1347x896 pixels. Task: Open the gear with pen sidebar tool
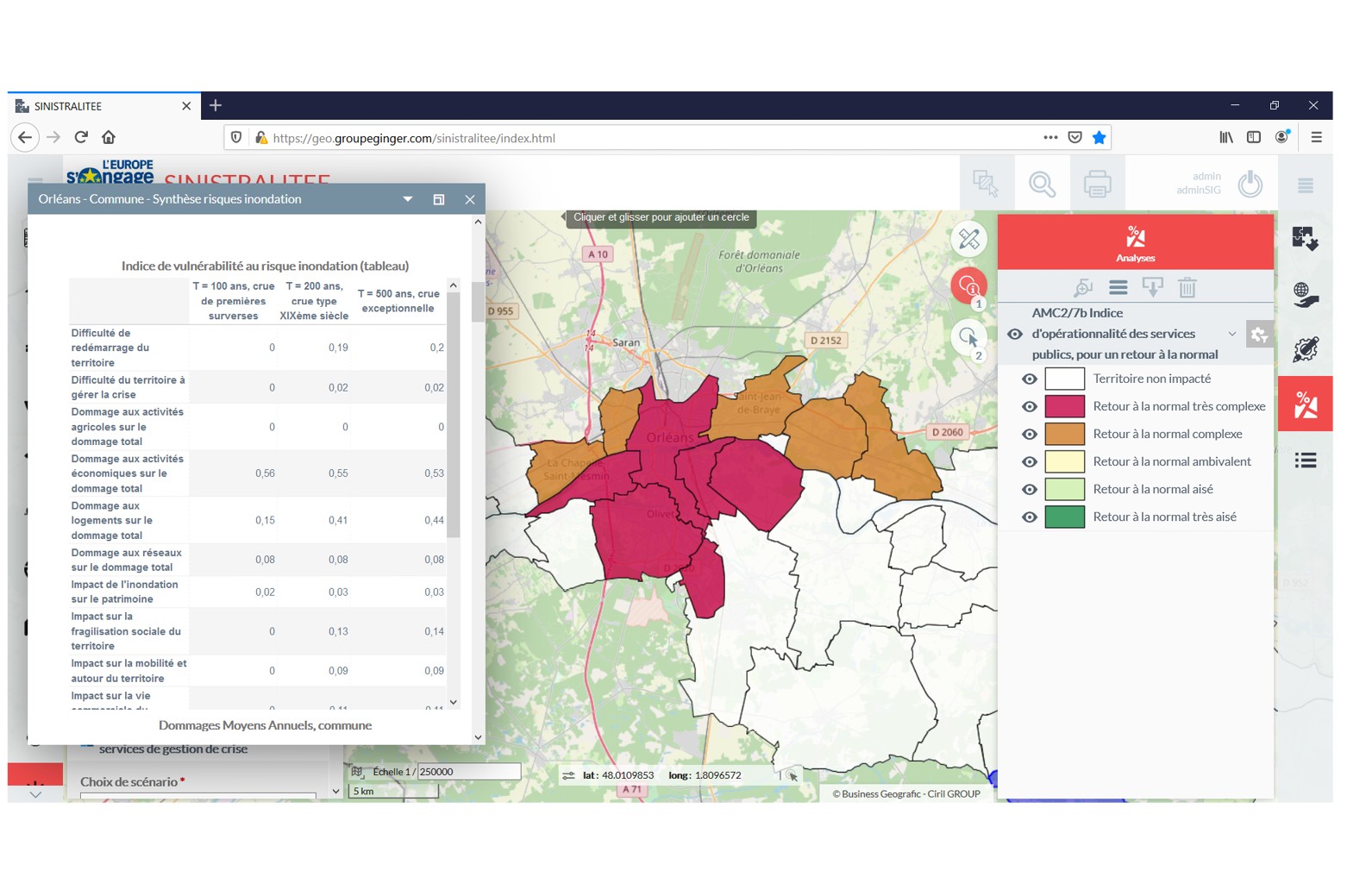1305,349
